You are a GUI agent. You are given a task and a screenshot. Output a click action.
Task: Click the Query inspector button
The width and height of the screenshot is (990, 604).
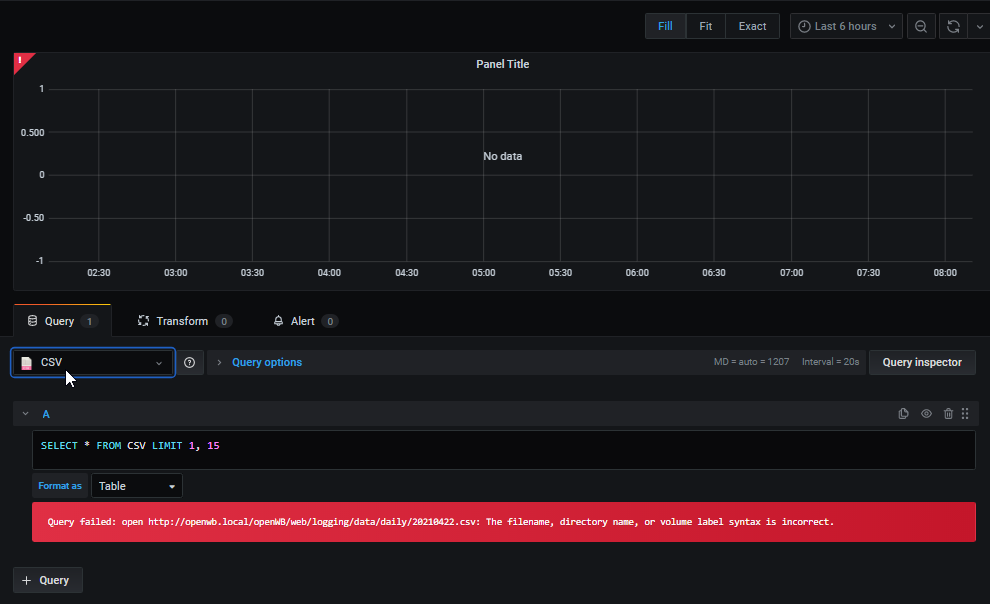coord(922,362)
